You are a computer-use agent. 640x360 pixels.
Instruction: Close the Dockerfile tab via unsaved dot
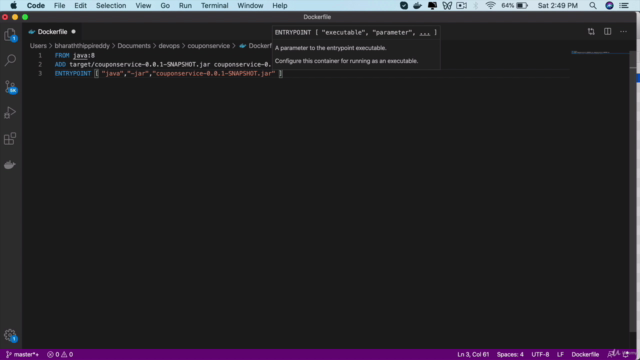(73, 31)
